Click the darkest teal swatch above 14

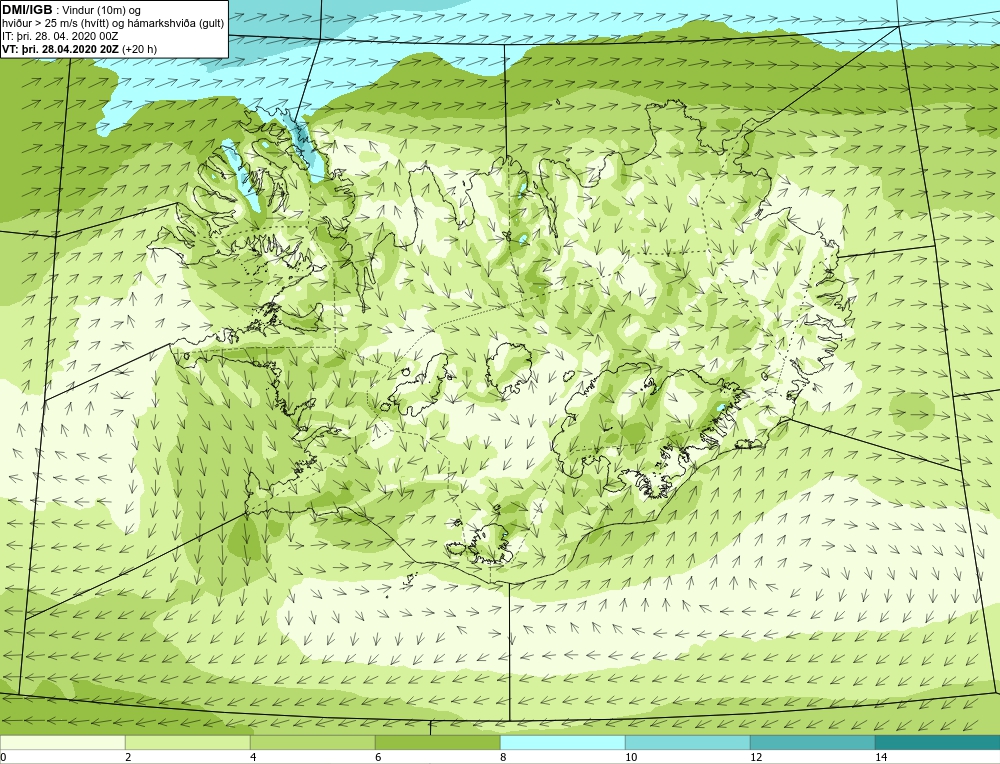pos(938,742)
